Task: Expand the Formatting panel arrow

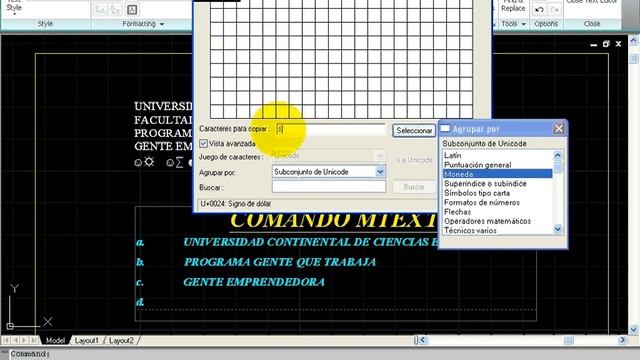Action: (x=162, y=24)
